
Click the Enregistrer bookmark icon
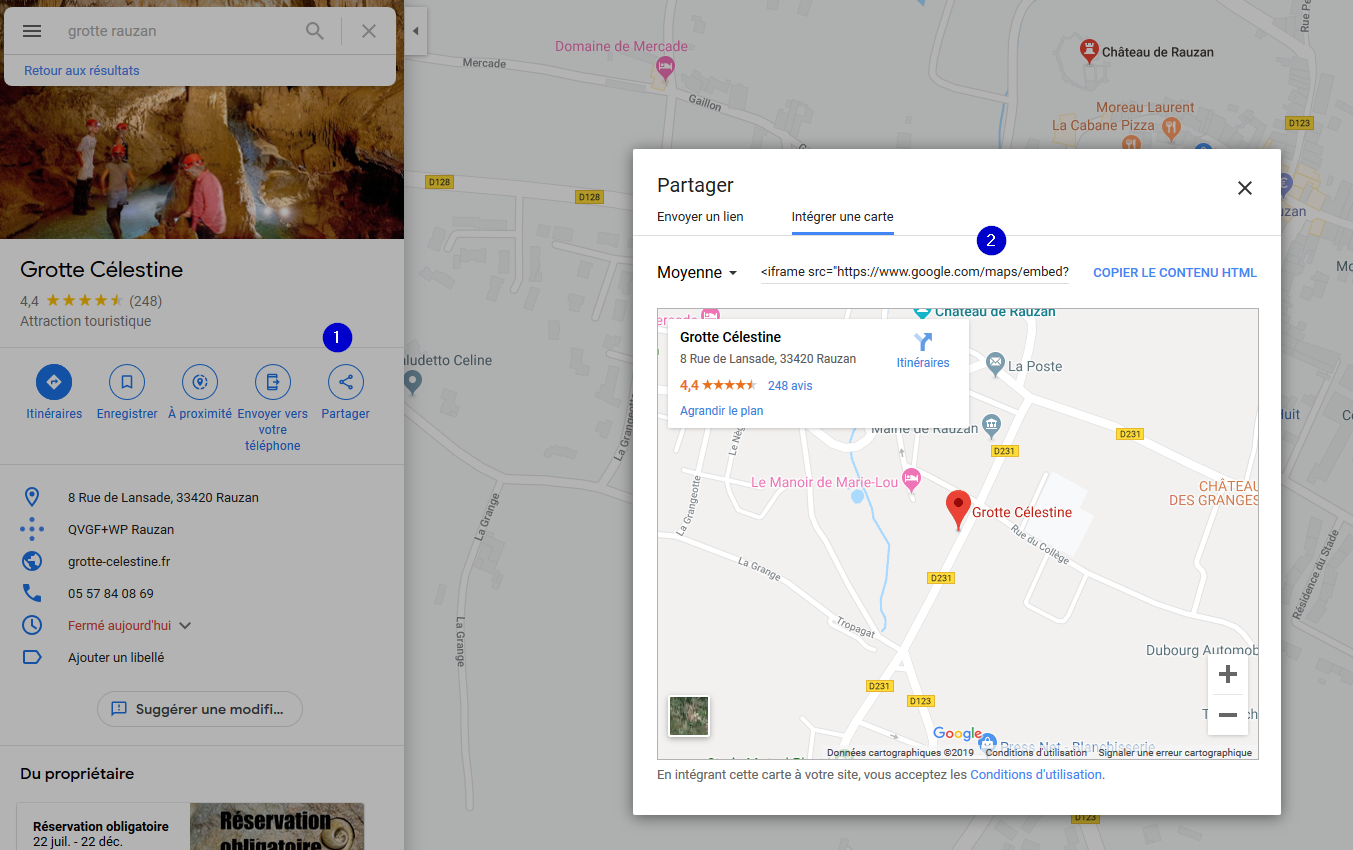(127, 382)
